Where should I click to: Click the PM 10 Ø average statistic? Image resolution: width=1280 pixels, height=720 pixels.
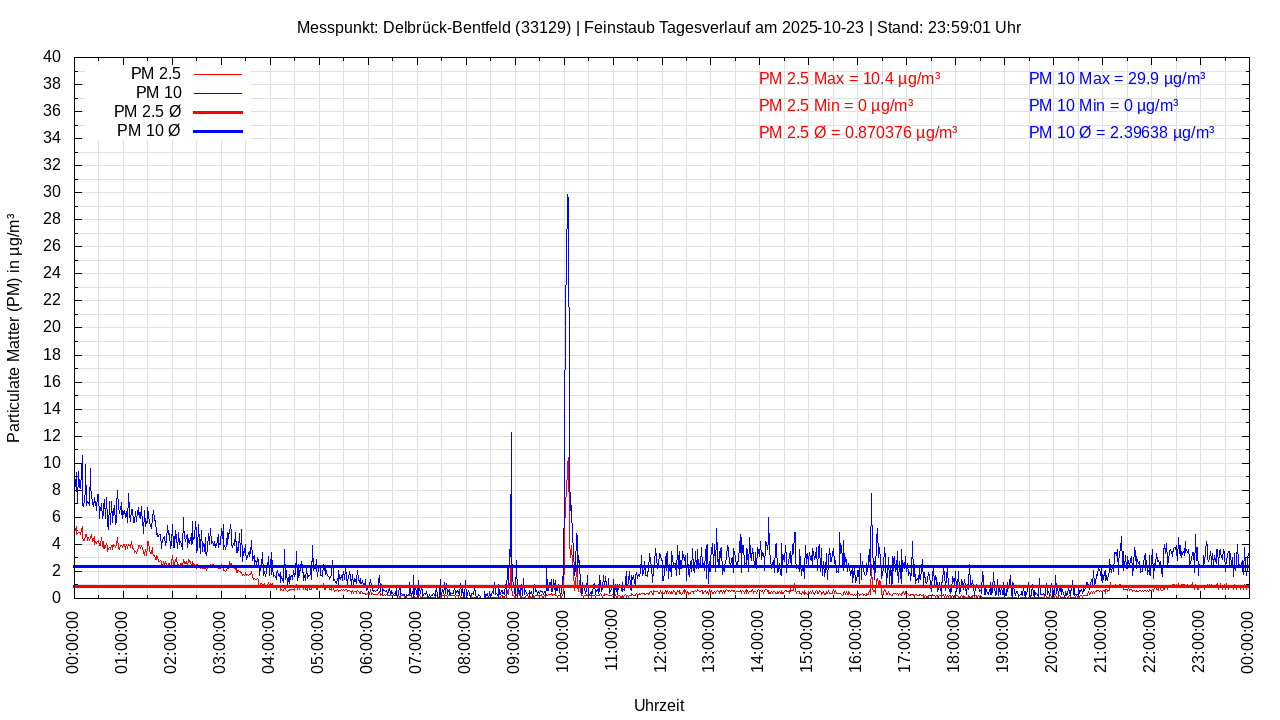(x=1121, y=132)
